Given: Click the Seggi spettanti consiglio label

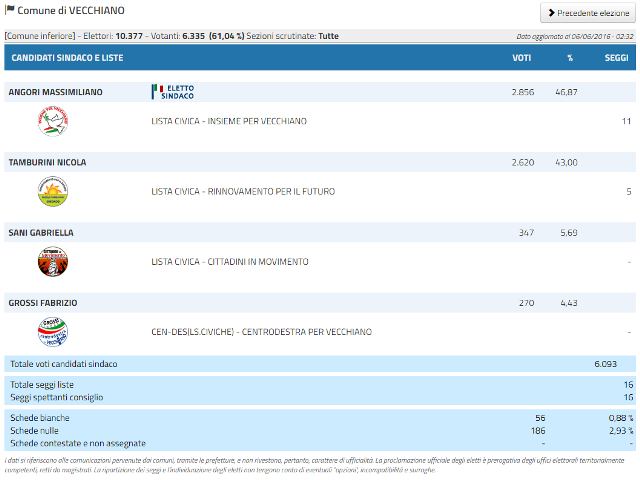Looking at the screenshot, I should click(57, 397).
